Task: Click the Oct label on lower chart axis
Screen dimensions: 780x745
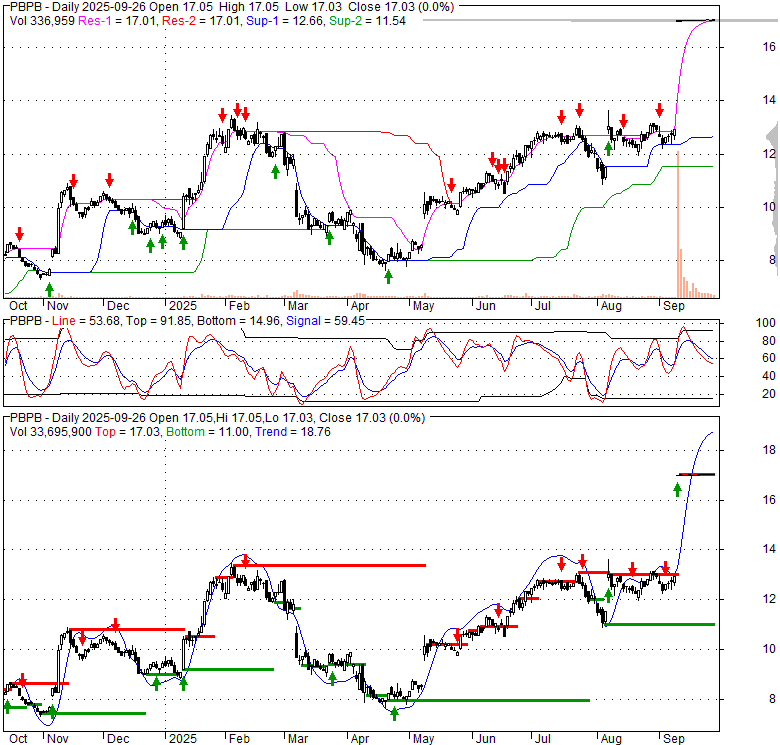Action: 18,739
